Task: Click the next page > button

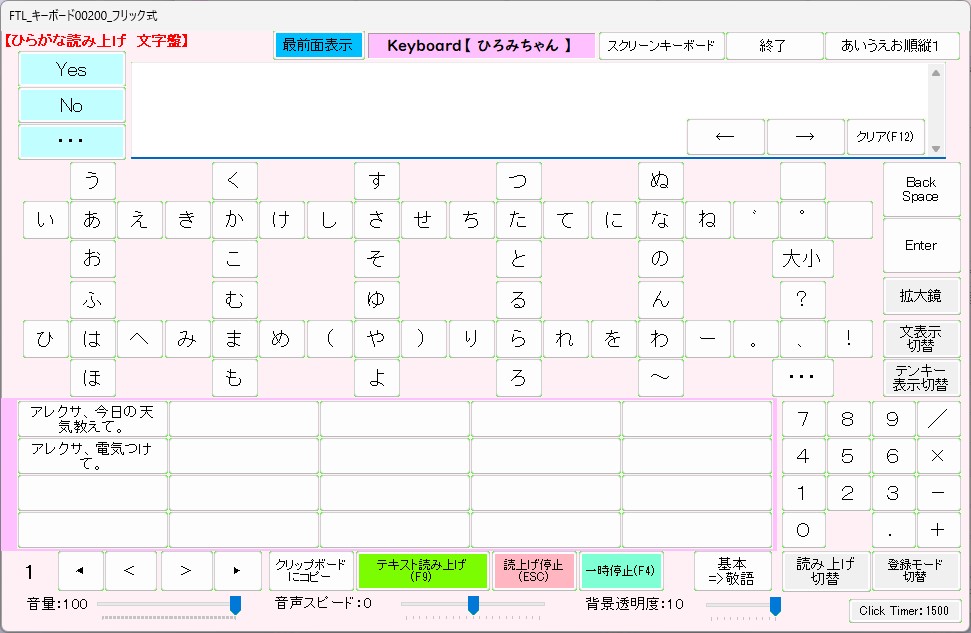Action: pyautogui.click(x=185, y=571)
